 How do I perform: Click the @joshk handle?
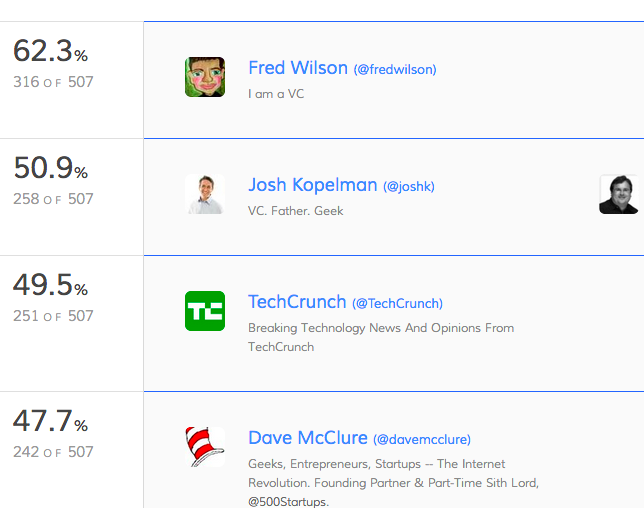click(409, 186)
